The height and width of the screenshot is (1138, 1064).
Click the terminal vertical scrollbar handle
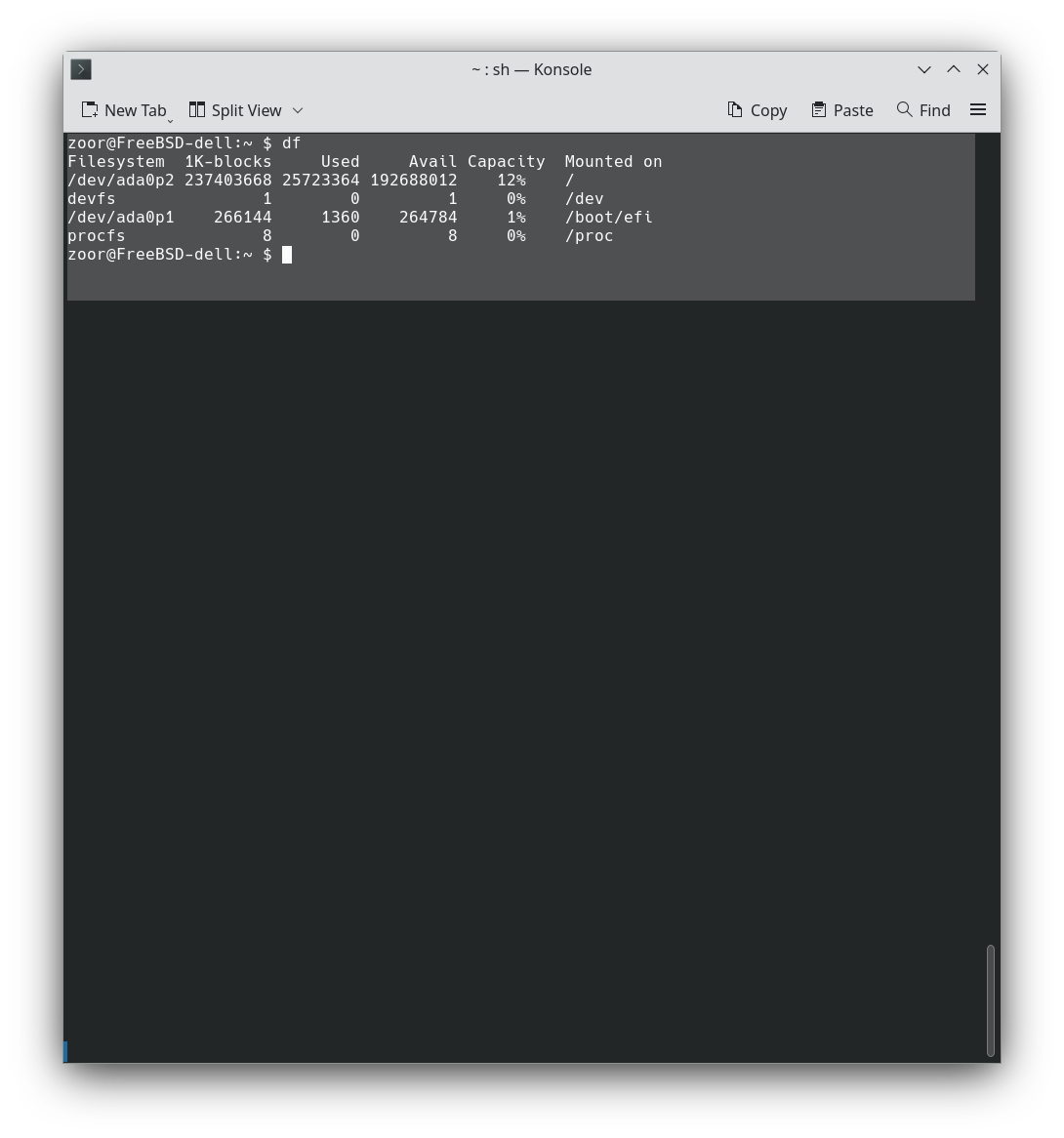991,999
